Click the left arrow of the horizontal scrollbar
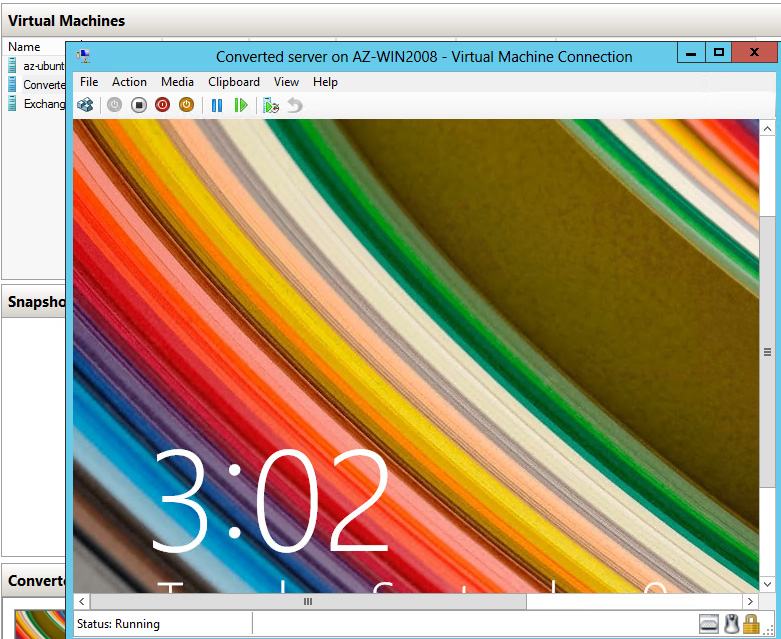The image size is (781, 639). coord(82,601)
